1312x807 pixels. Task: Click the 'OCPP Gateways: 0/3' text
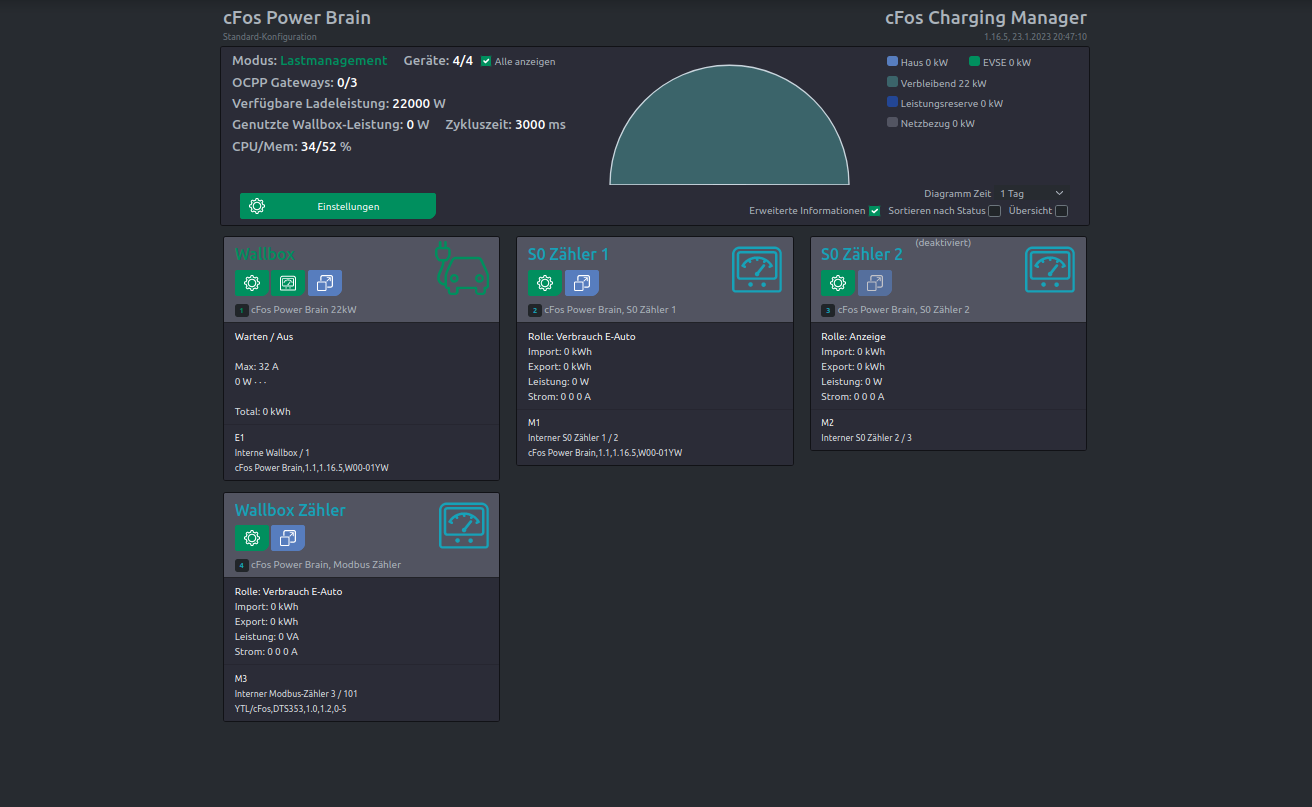click(x=295, y=82)
